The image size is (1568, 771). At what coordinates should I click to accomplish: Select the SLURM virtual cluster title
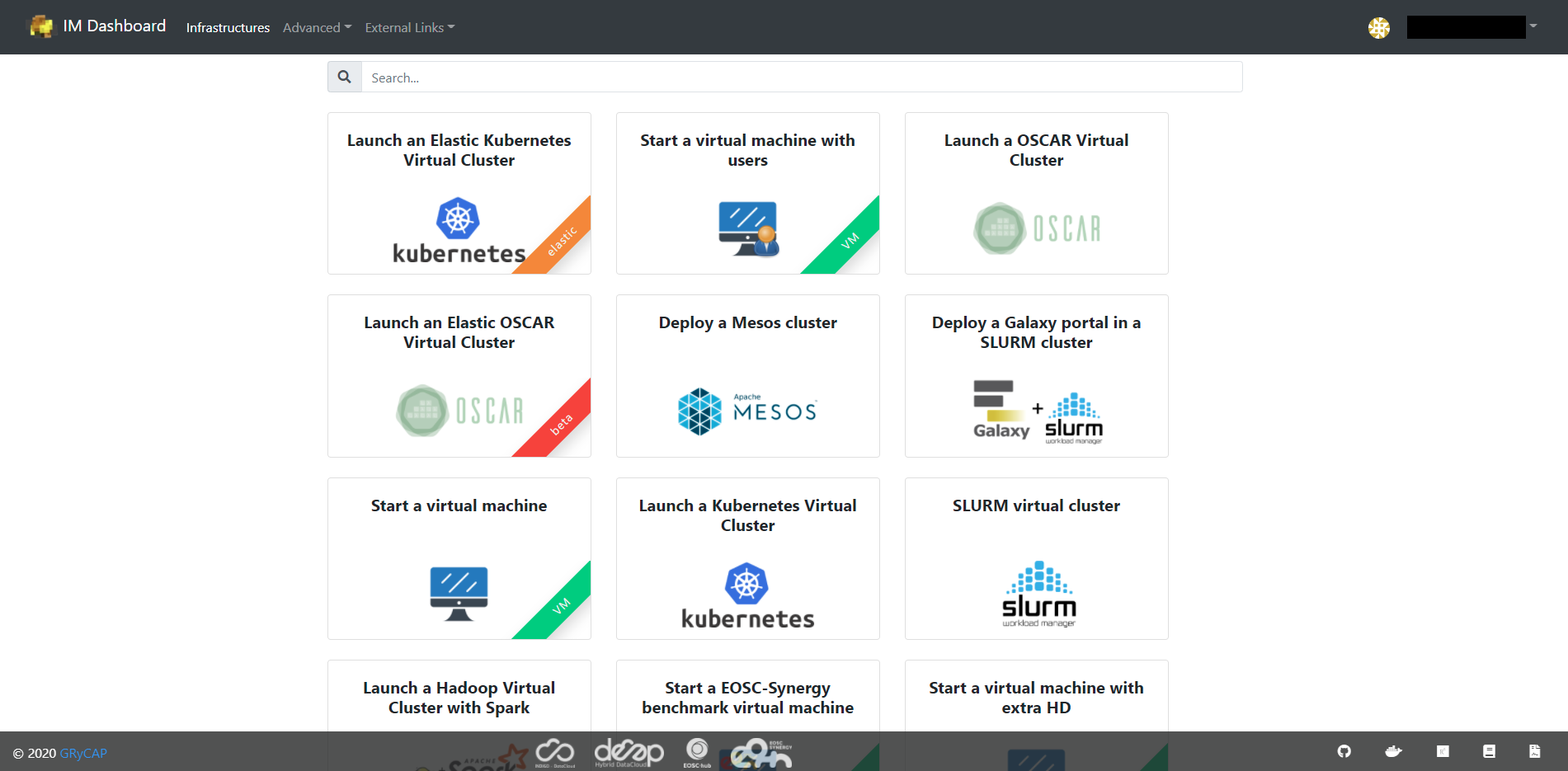(1036, 505)
